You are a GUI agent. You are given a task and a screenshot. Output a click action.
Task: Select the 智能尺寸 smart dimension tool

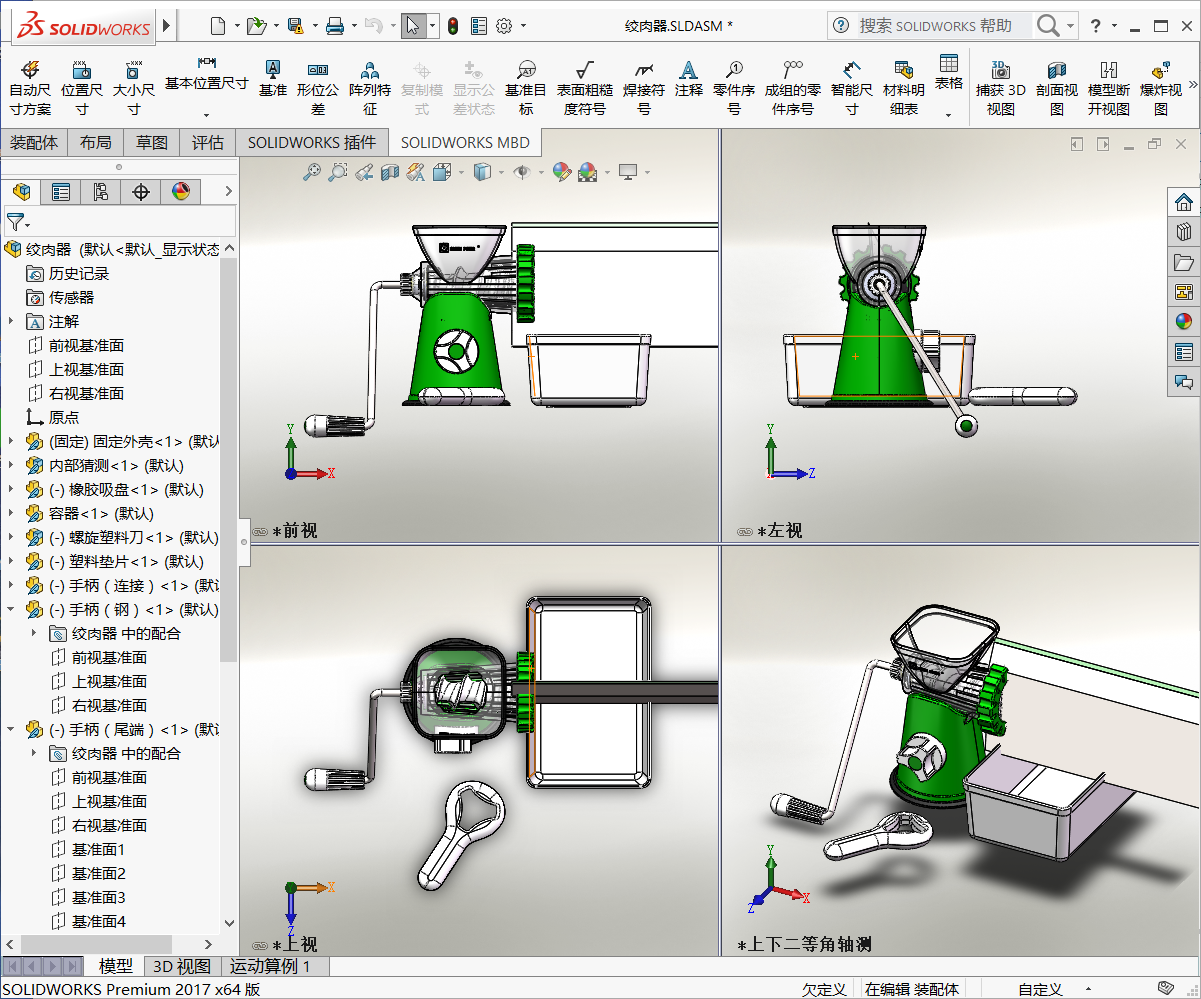pyautogui.click(x=852, y=87)
